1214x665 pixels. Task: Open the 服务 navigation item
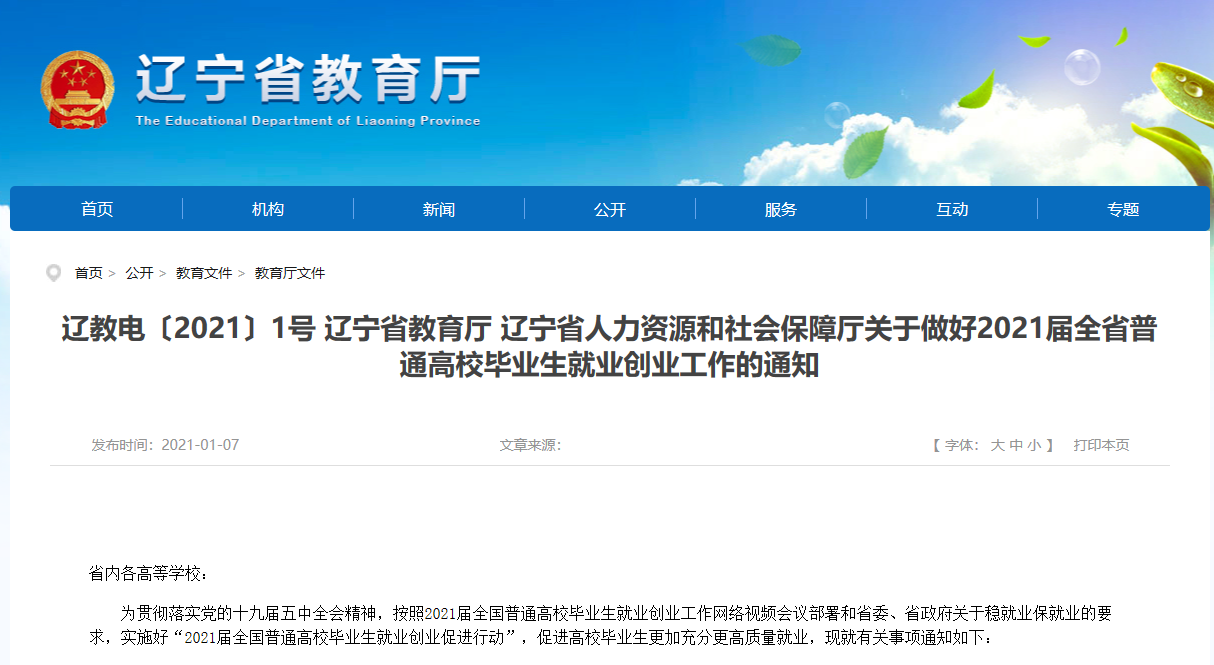point(781,209)
